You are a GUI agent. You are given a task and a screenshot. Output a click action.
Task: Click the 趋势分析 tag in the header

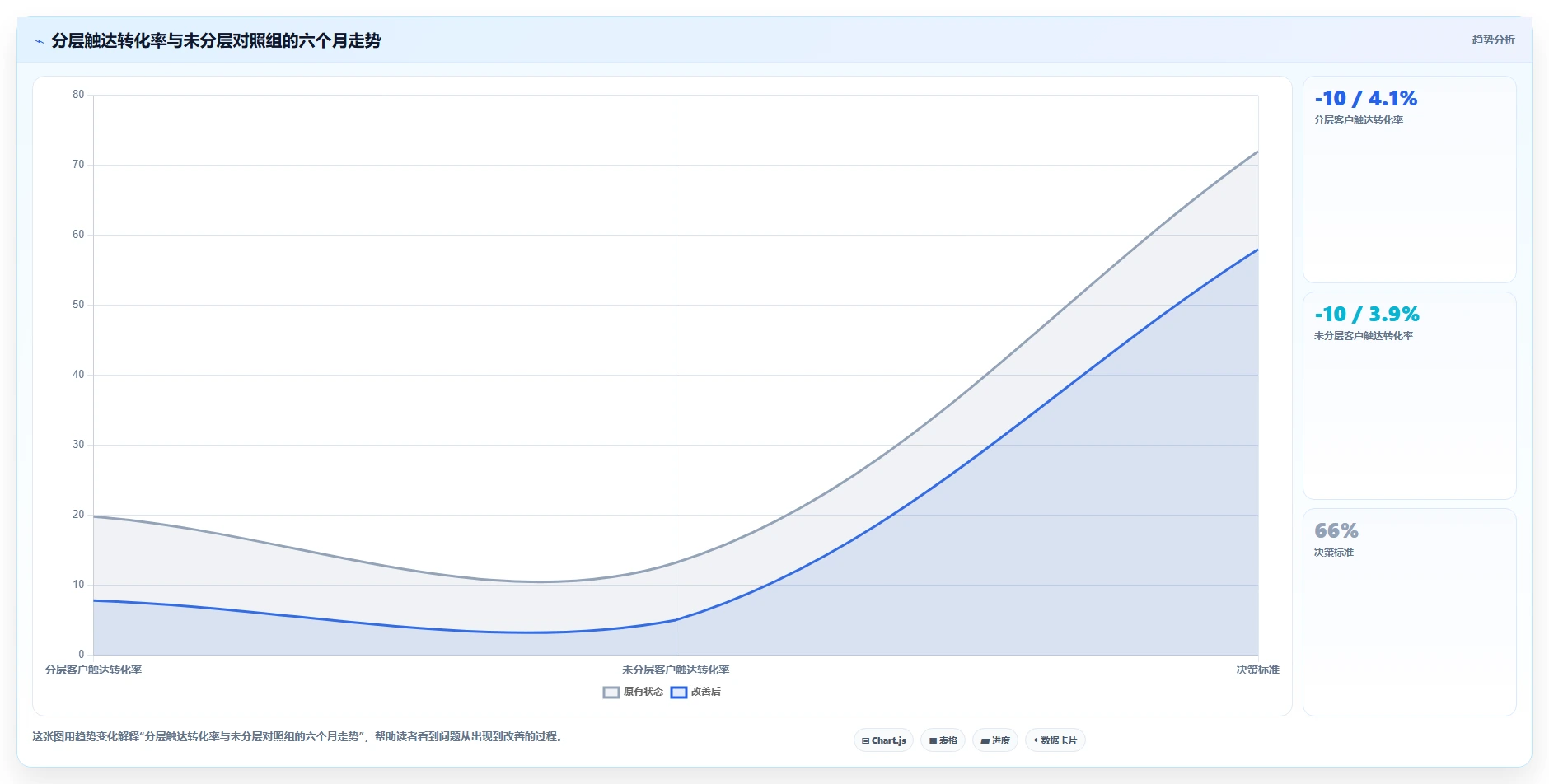point(1493,40)
